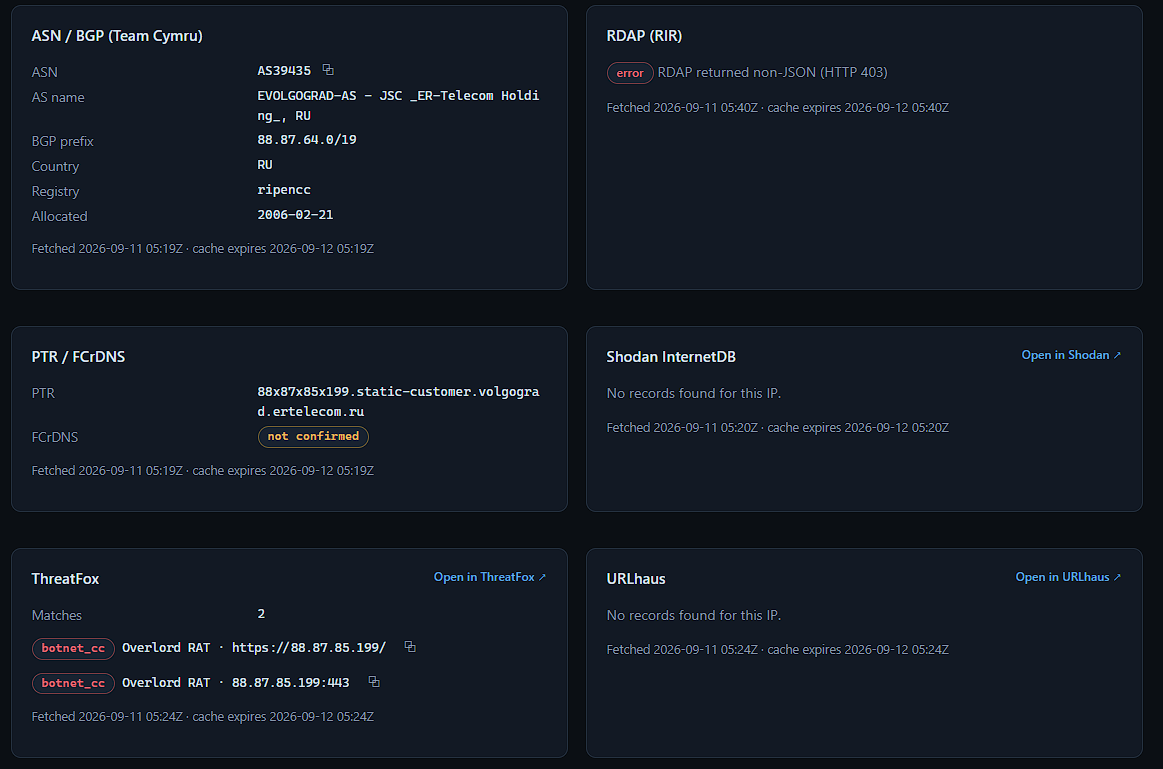Click the botnet_cc tag beside 88.87.85.199:443
This screenshot has height=769, width=1163.
pyautogui.click(x=73, y=683)
